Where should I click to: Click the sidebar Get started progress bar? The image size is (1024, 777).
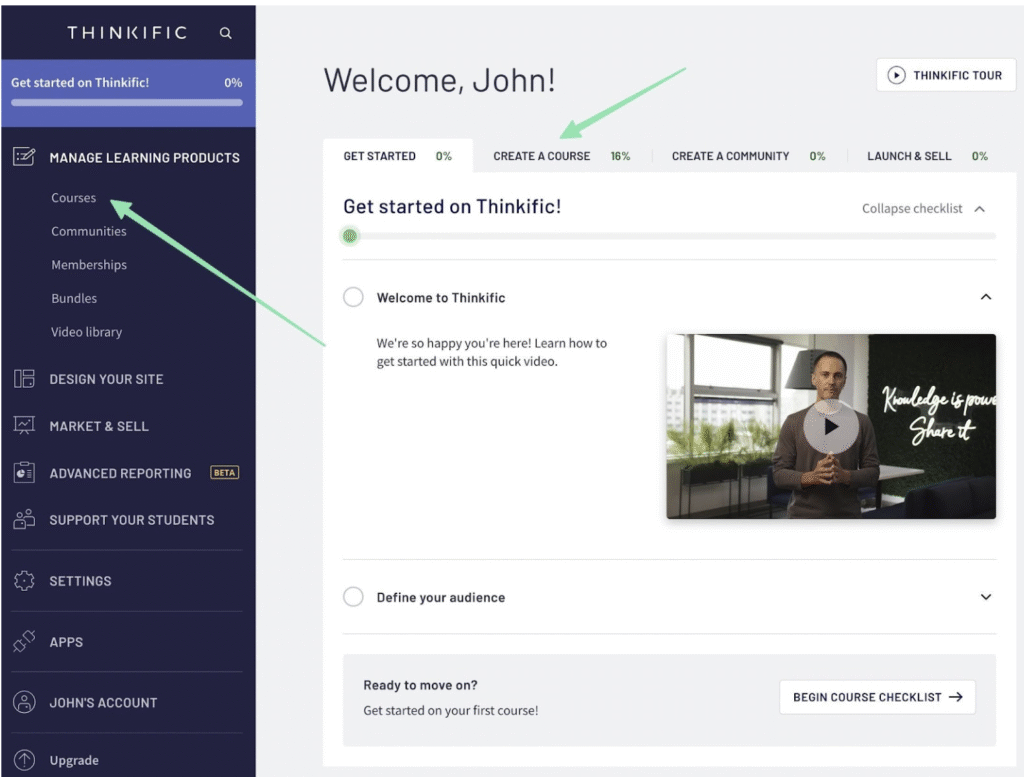pos(127,103)
